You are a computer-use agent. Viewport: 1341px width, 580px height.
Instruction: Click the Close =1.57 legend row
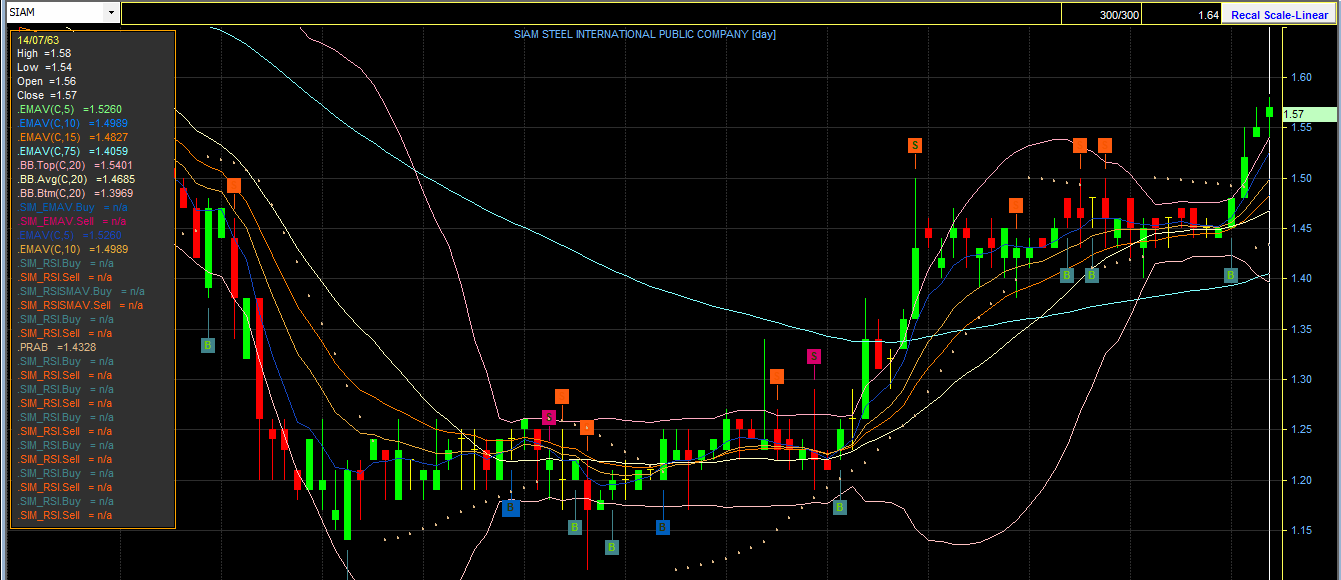click(47, 95)
